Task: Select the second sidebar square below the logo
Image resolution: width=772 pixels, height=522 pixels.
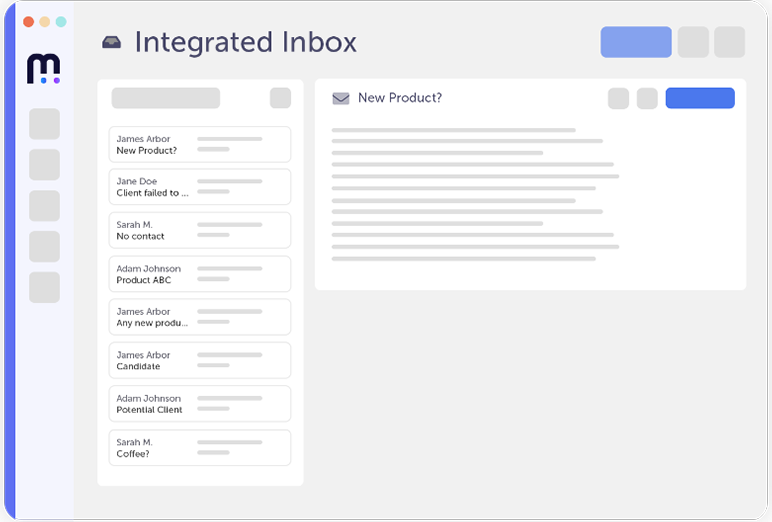Action: click(44, 165)
